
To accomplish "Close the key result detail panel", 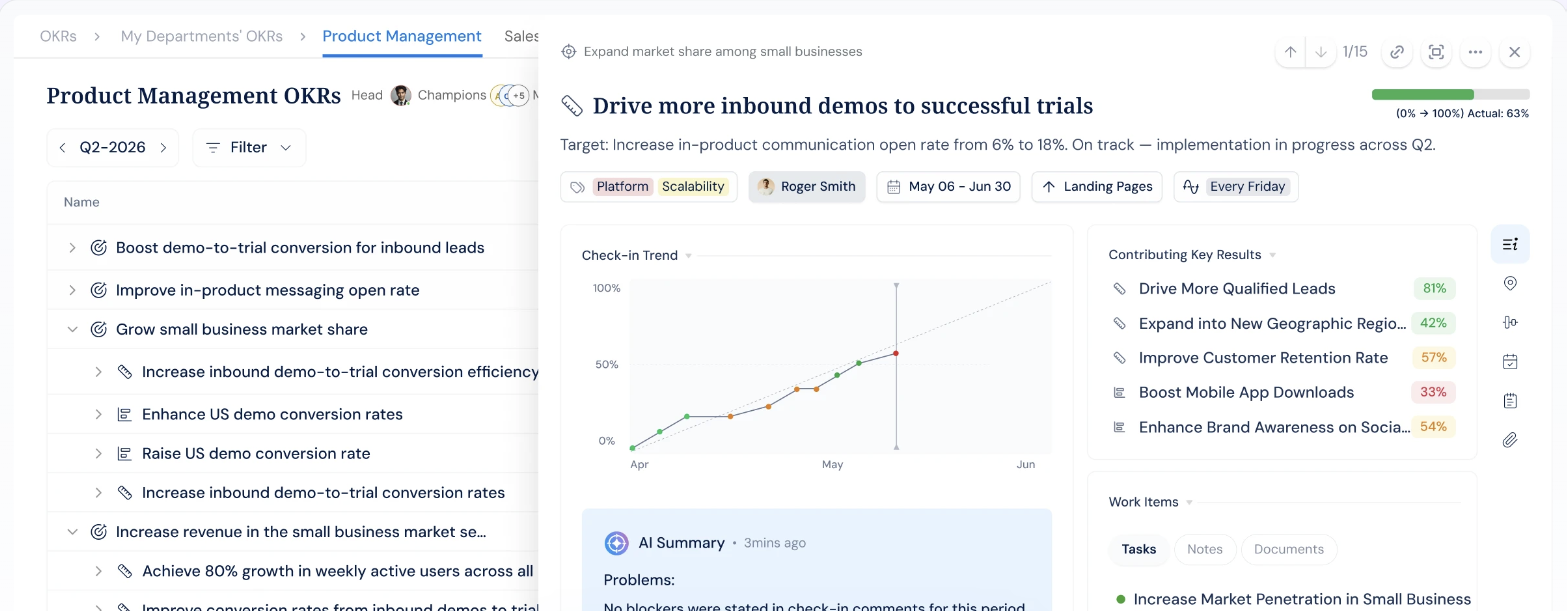I will [x=1514, y=52].
